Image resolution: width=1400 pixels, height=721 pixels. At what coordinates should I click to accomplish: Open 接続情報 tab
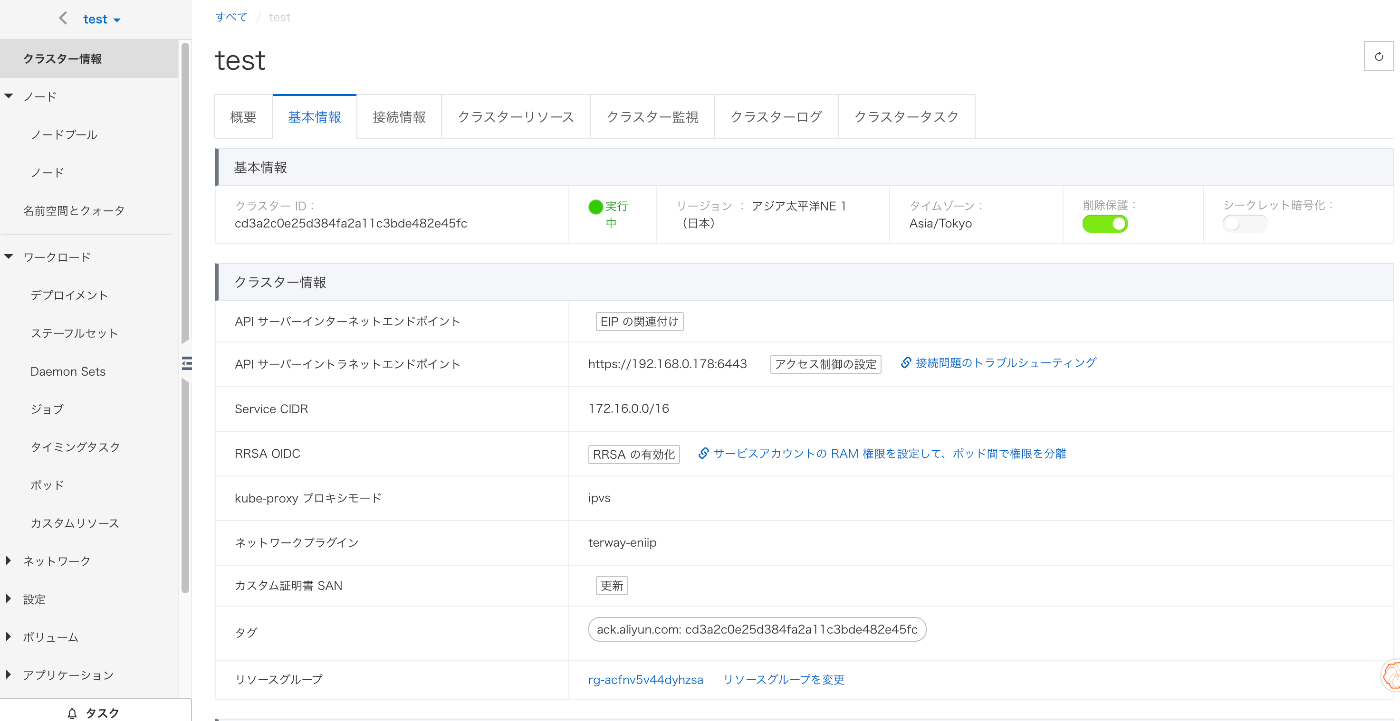tap(399, 117)
